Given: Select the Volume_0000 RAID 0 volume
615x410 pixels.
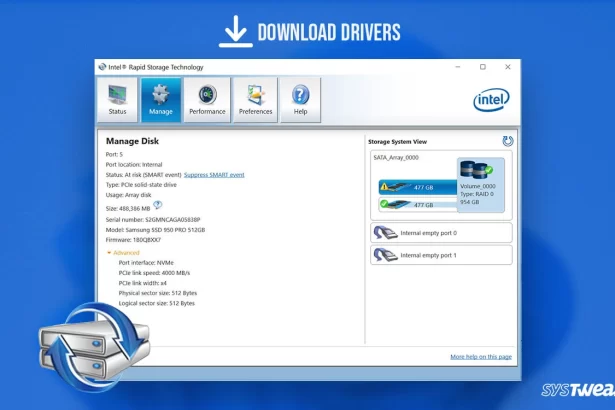Looking at the screenshot, I should pyautogui.click(x=481, y=184).
